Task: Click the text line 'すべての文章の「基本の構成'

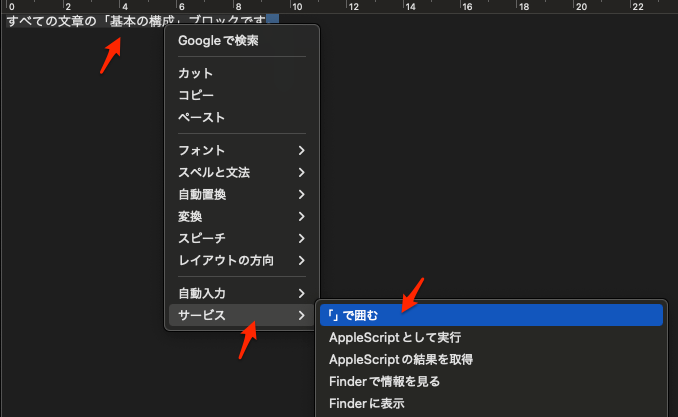Action: (91, 21)
